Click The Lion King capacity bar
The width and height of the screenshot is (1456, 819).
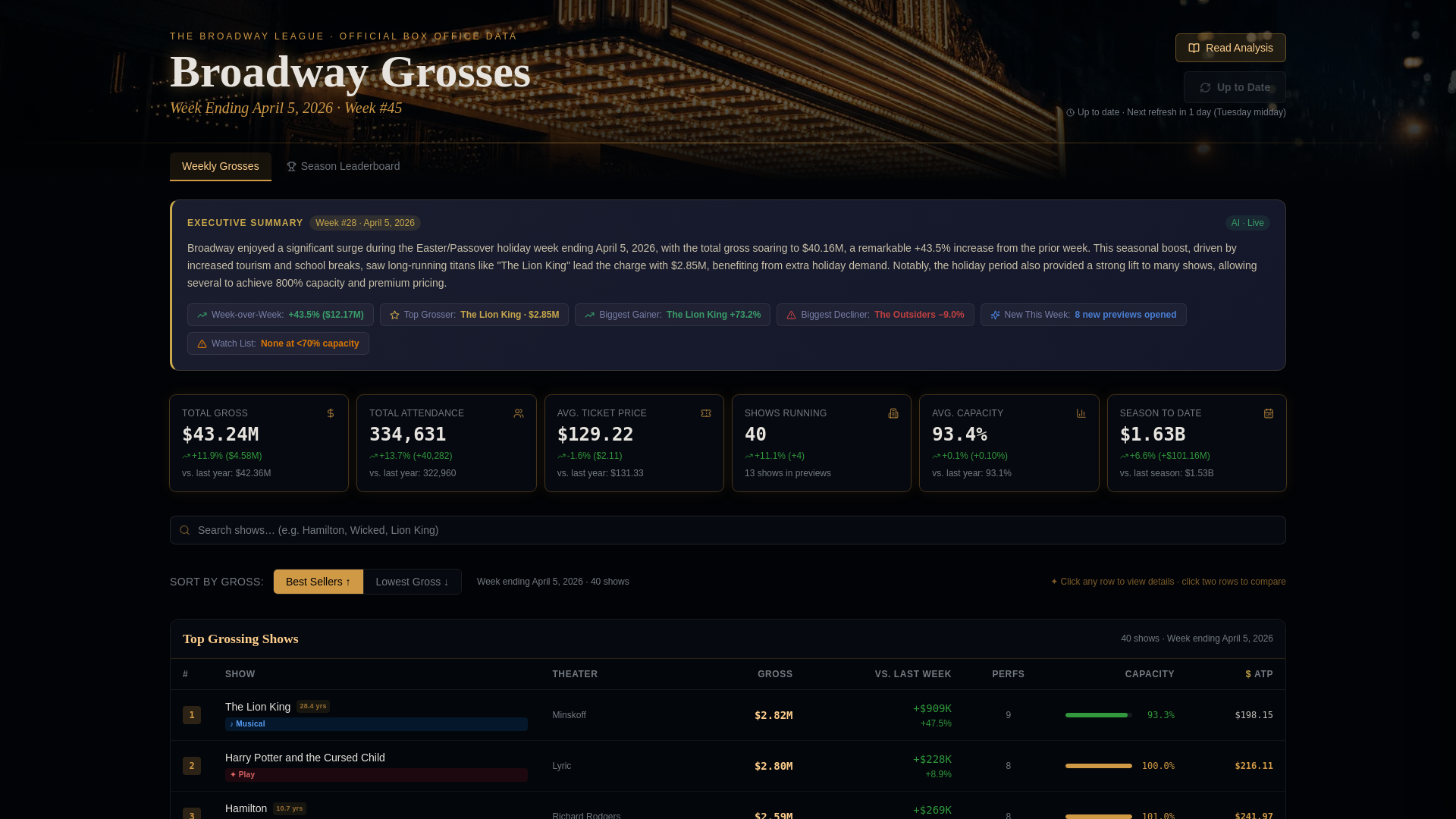pos(1099,715)
